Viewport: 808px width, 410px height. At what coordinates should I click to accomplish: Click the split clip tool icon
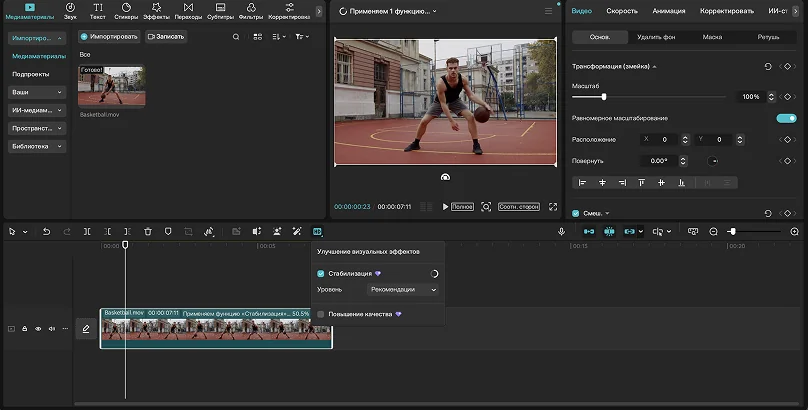[x=87, y=232]
